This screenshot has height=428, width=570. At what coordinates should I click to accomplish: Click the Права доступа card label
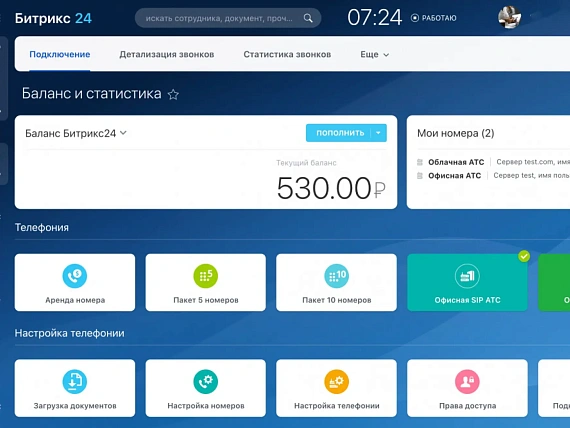click(x=467, y=406)
